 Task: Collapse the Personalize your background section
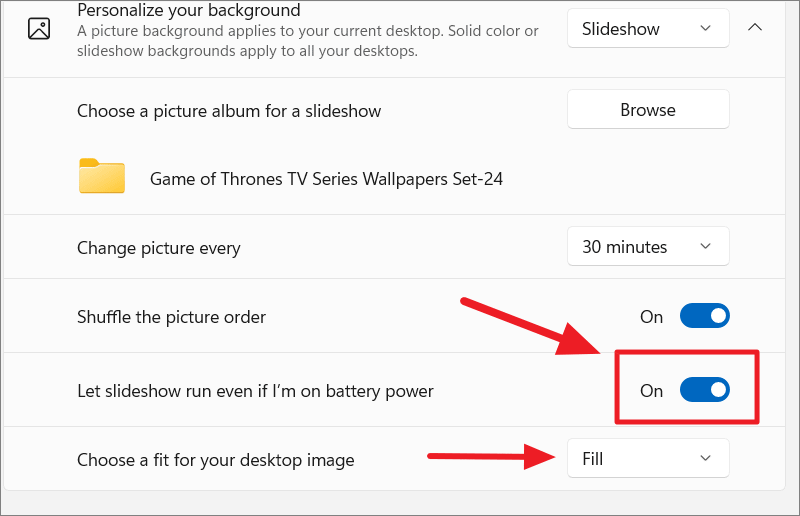[x=755, y=28]
